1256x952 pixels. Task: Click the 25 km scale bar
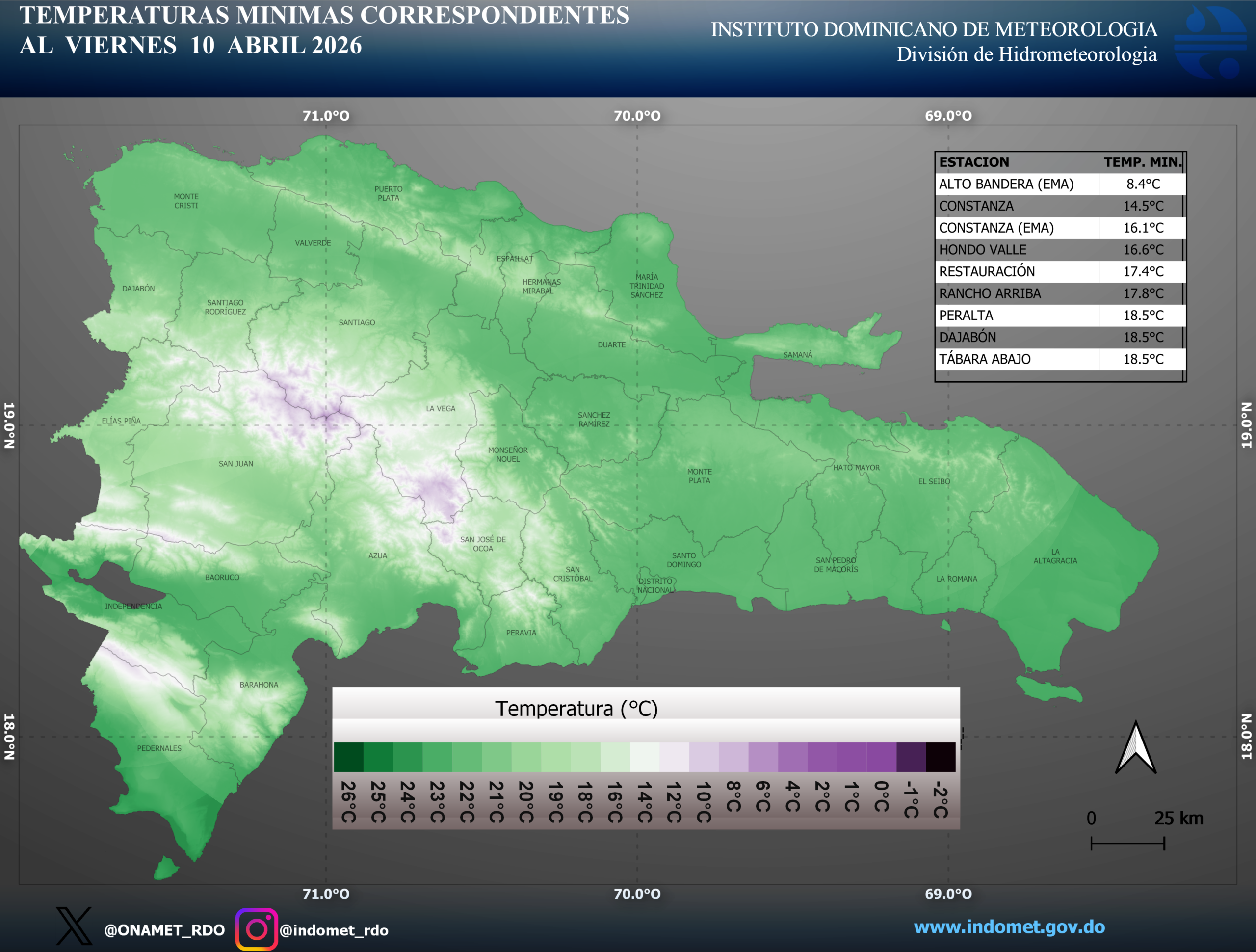point(1127,843)
